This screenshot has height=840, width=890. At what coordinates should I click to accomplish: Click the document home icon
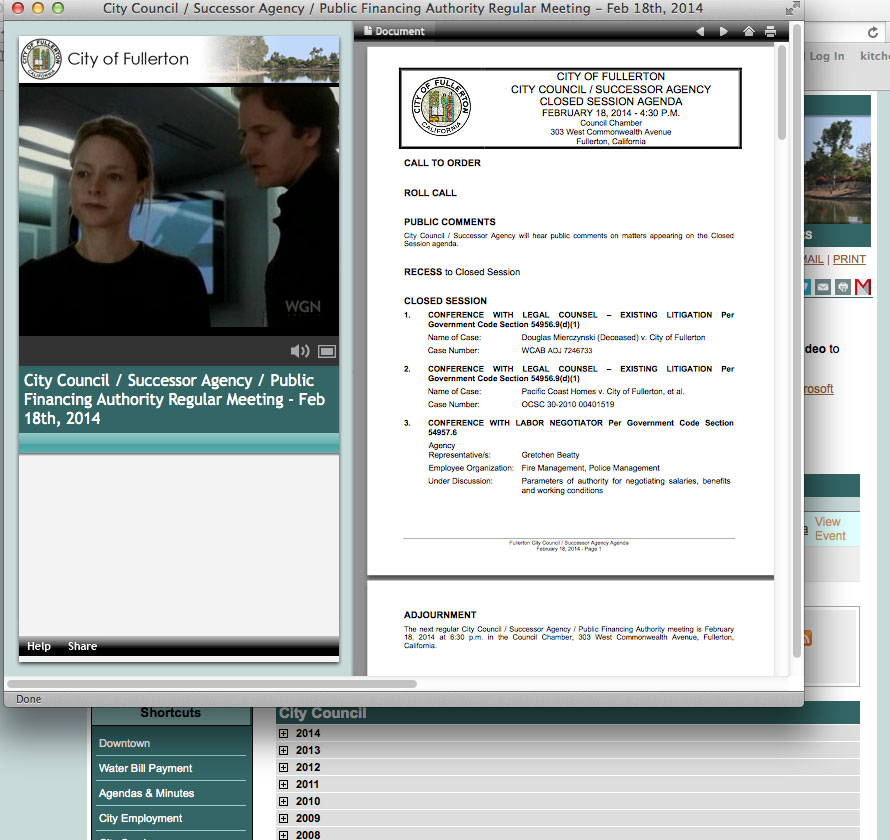click(749, 32)
